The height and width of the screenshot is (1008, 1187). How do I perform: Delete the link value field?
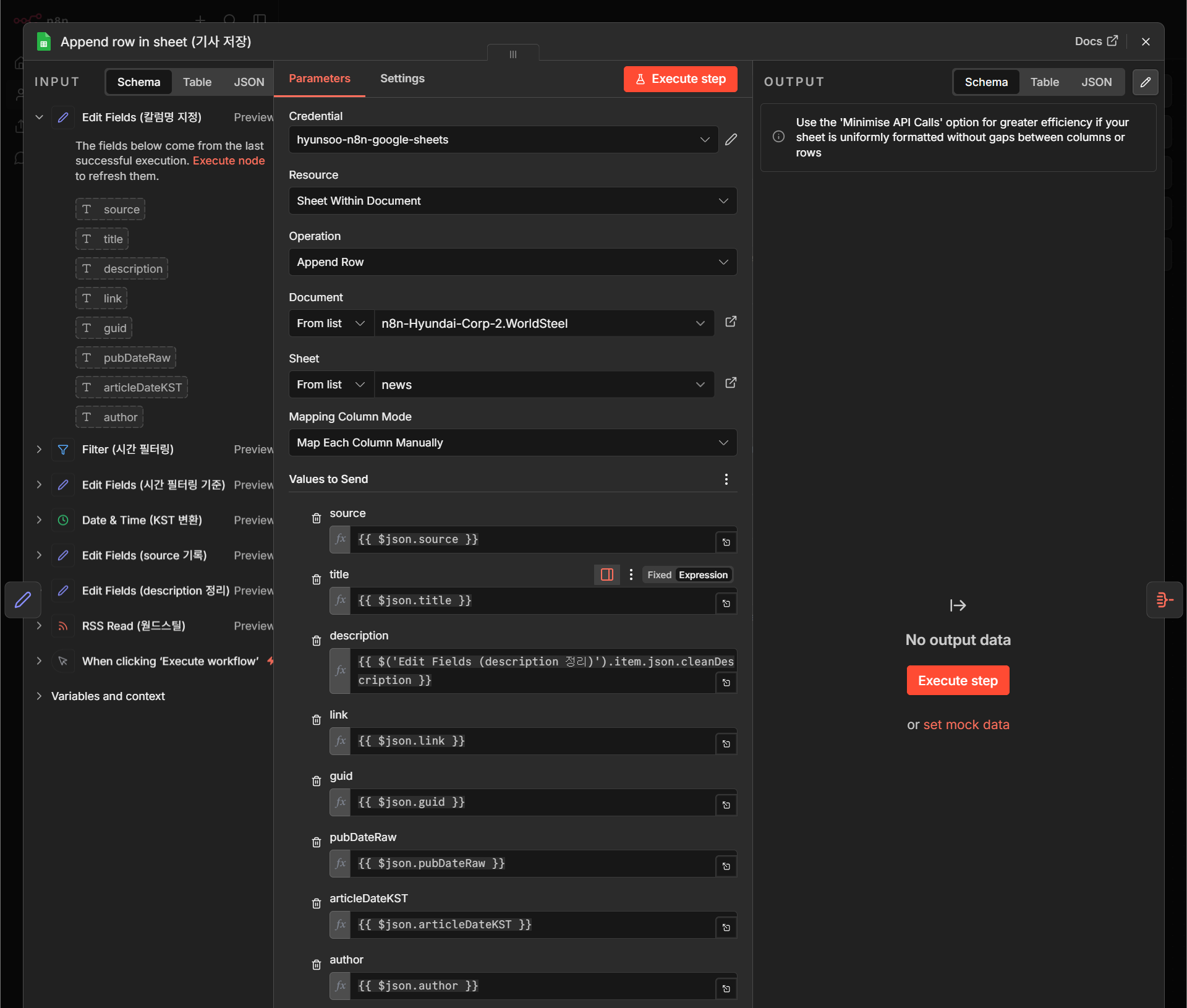[317, 720]
